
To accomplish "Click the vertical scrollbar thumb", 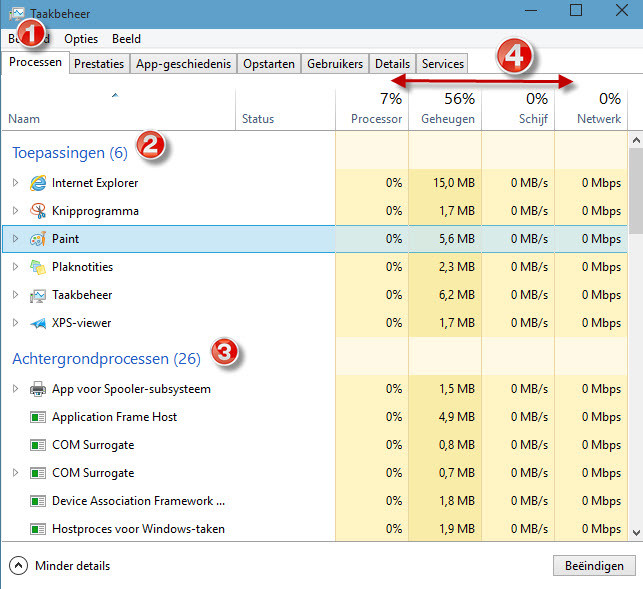I will [x=636, y=191].
